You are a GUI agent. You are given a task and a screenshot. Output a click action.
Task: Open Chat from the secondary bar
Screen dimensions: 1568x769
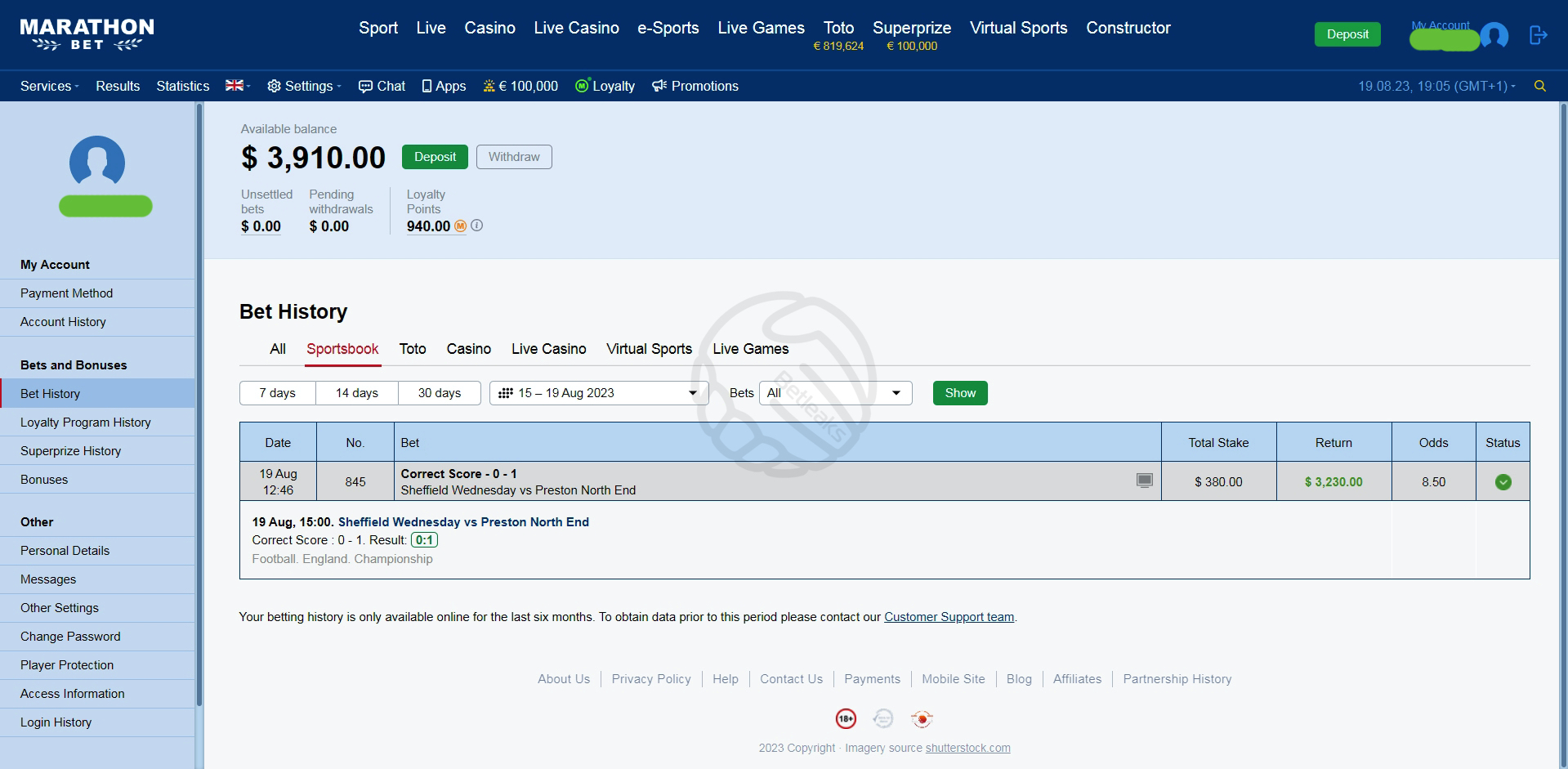(x=382, y=86)
